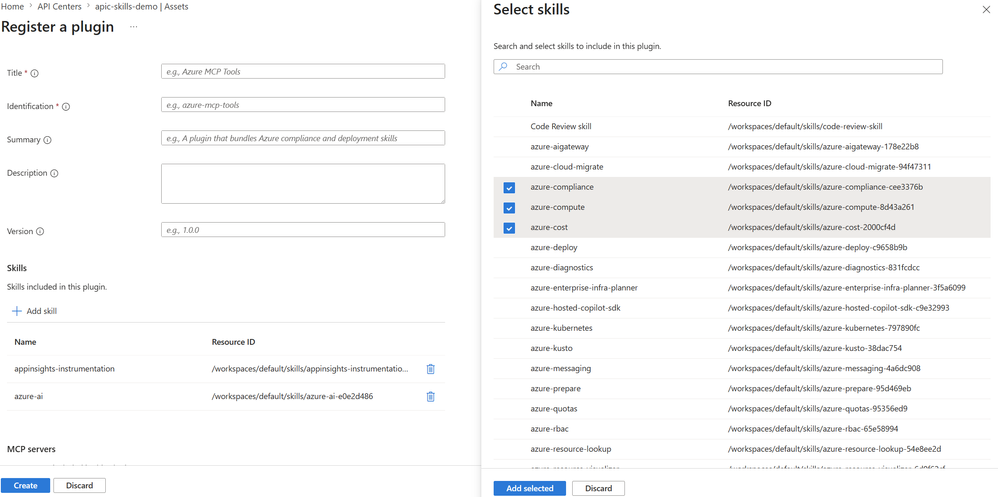
Task: Discard the skill selection panel
Action: [598, 488]
